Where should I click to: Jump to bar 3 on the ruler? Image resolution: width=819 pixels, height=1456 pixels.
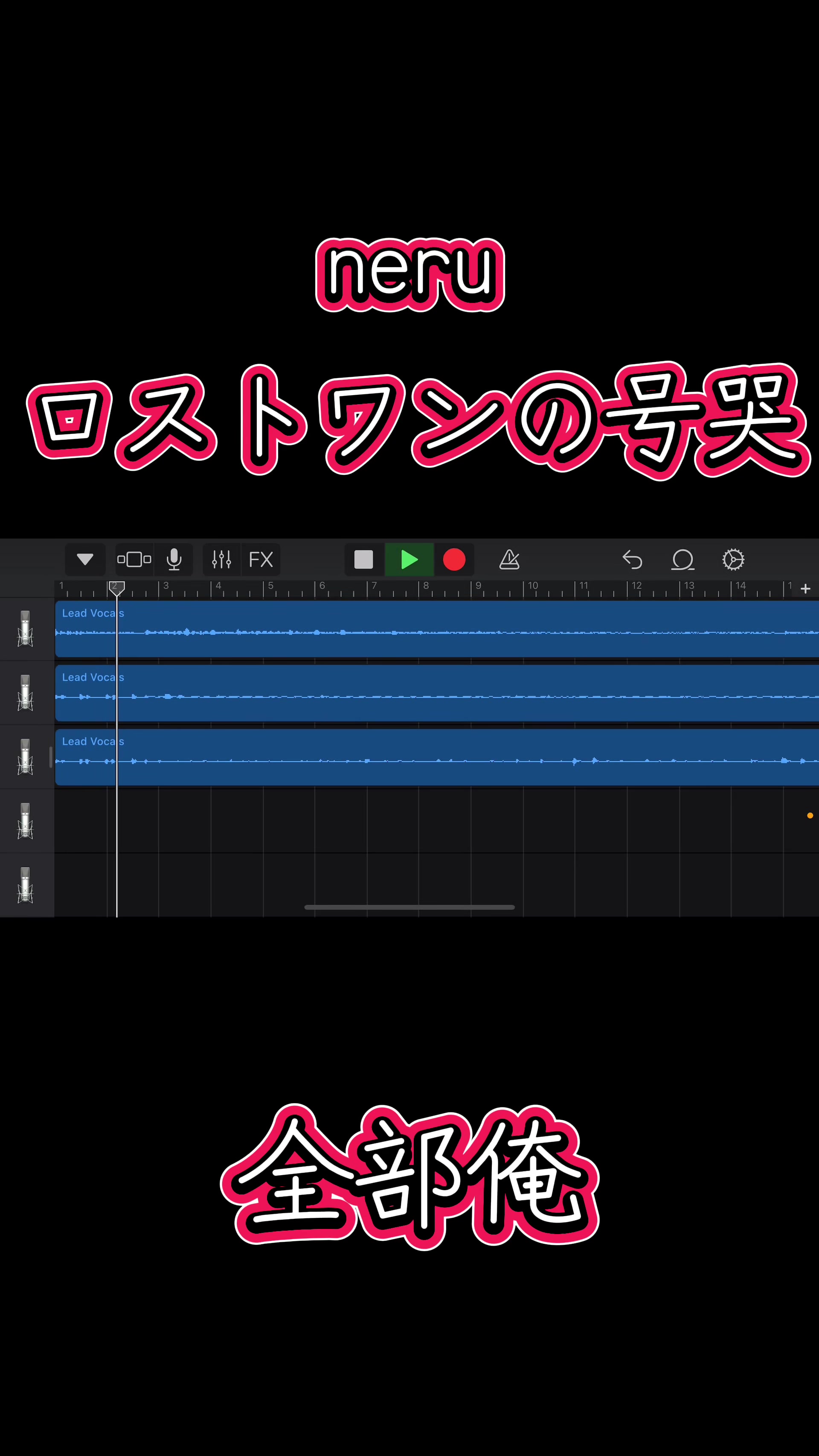[166, 585]
